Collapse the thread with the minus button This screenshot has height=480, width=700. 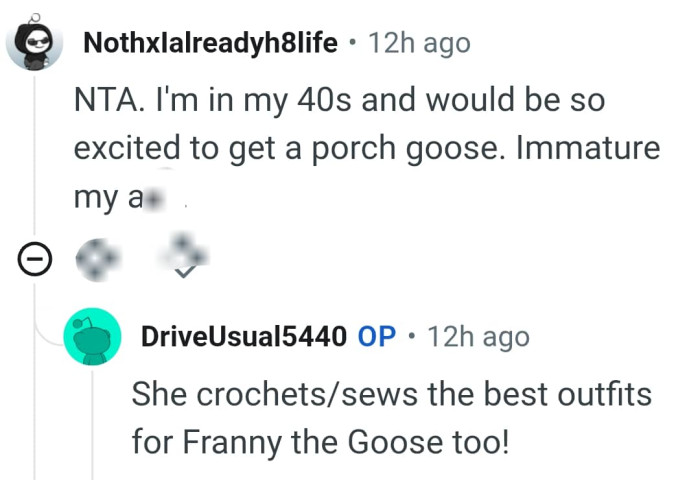tap(35, 261)
